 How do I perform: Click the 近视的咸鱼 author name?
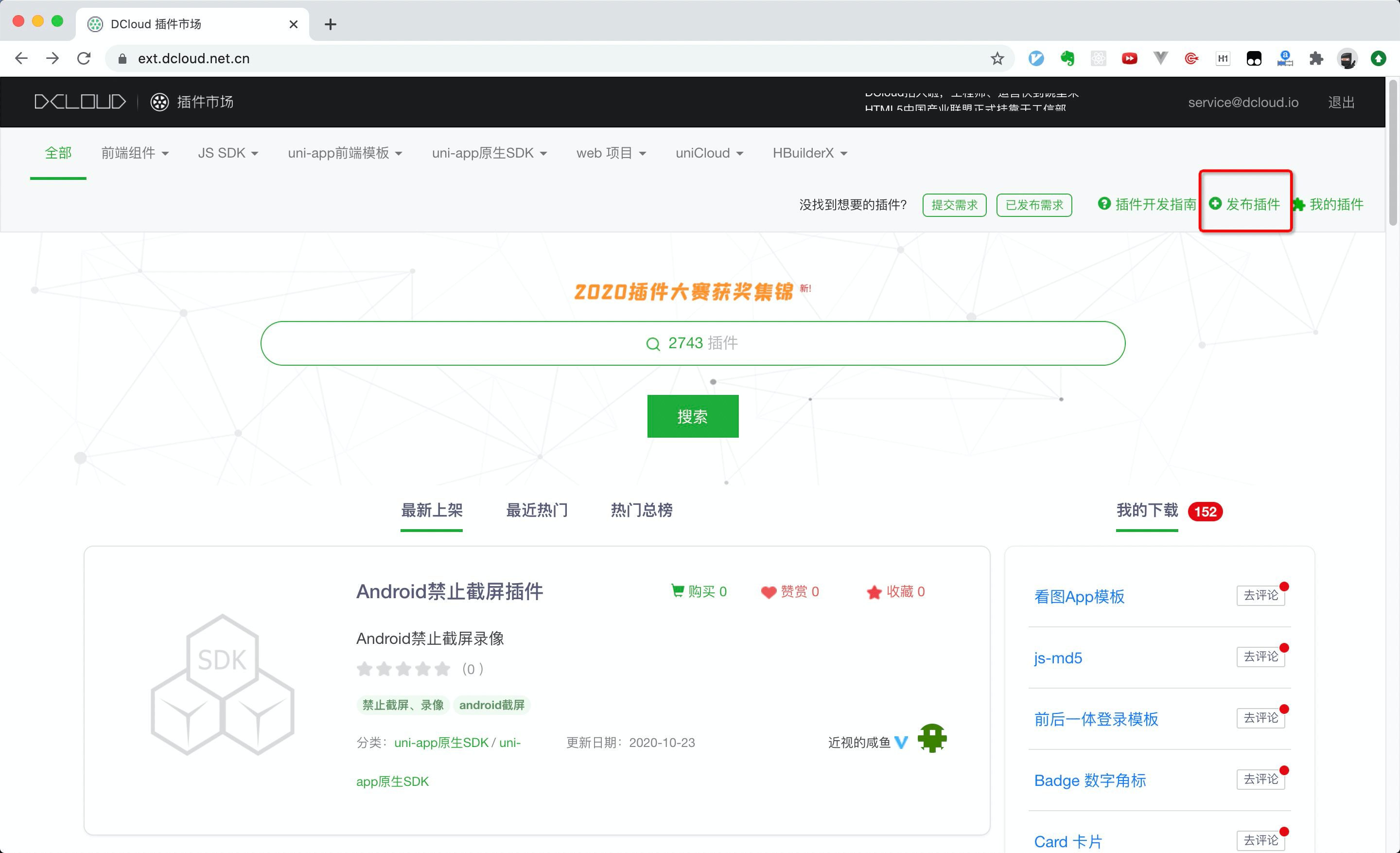[859, 743]
